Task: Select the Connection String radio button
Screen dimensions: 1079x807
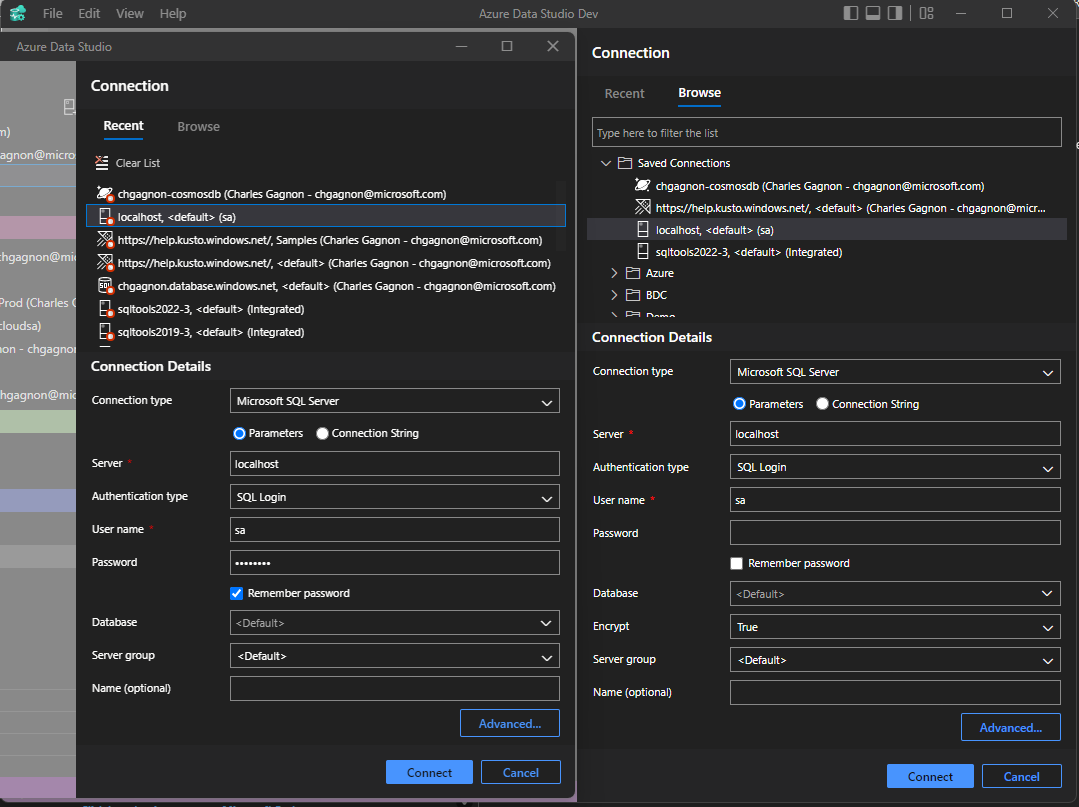Action: point(322,431)
